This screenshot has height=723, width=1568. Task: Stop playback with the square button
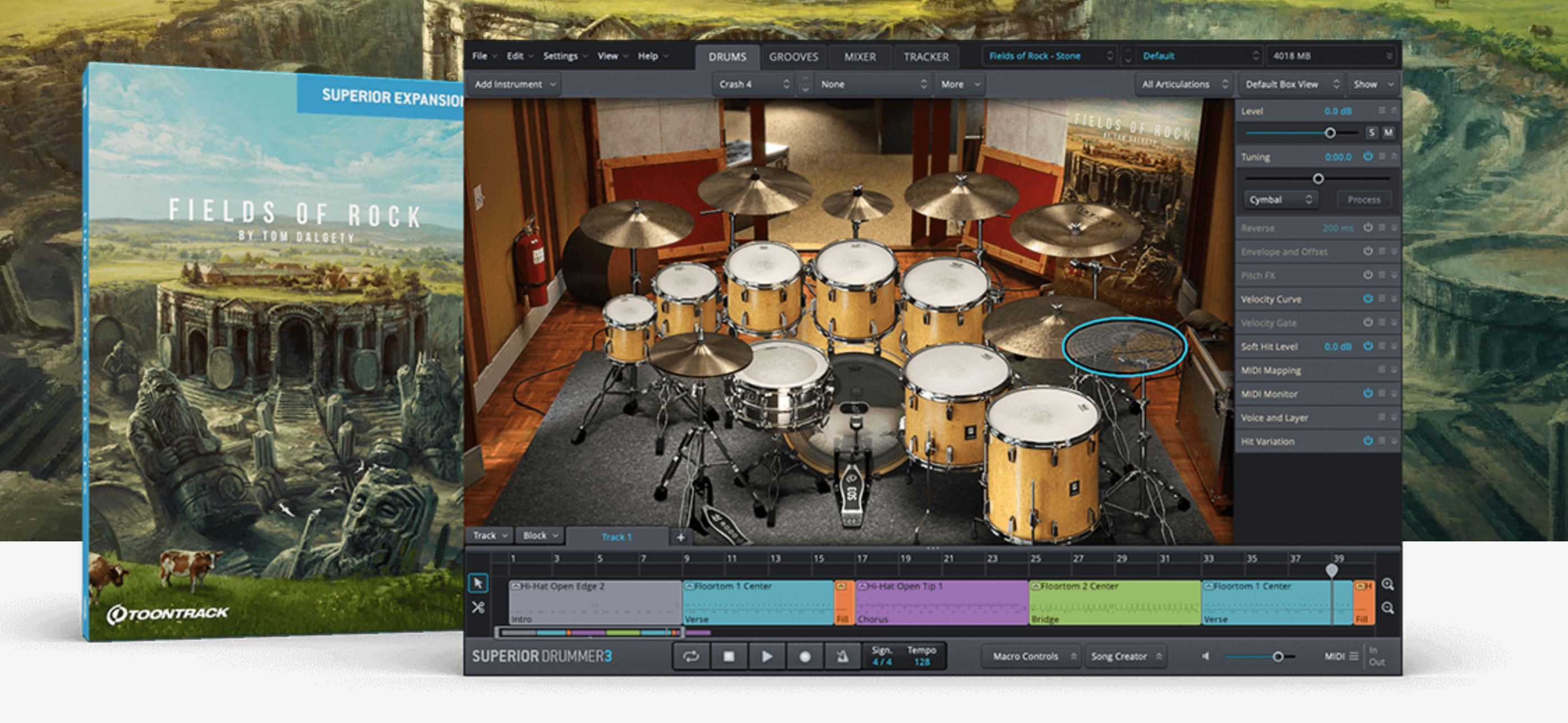[x=728, y=657]
